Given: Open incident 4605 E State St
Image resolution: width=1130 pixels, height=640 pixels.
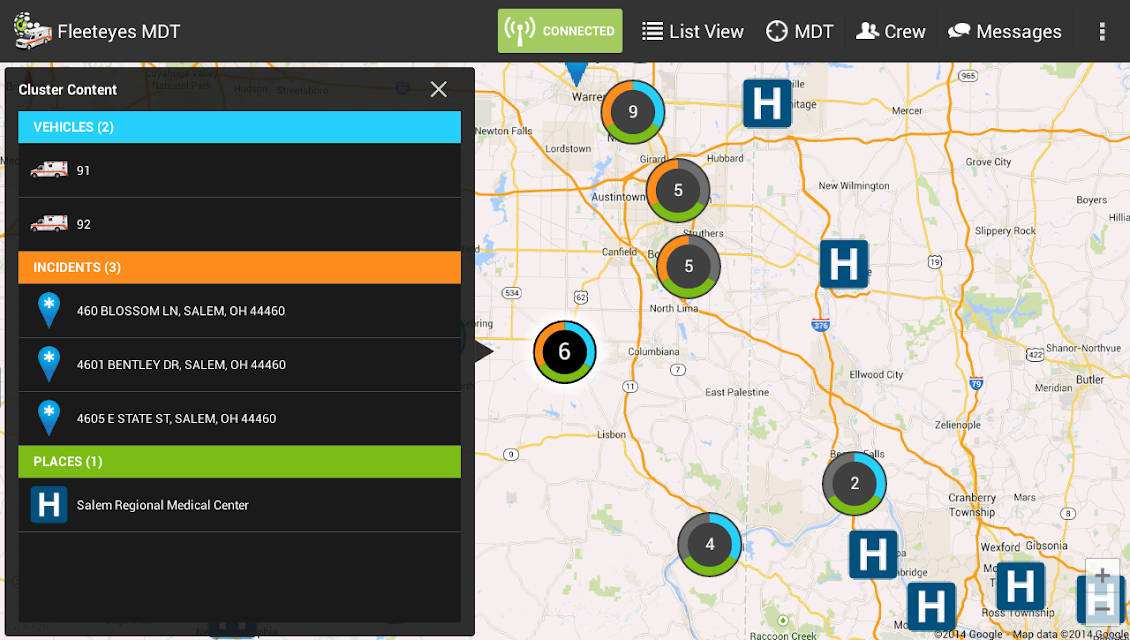Looking at the screenshot, I should [x=239, y=418].
